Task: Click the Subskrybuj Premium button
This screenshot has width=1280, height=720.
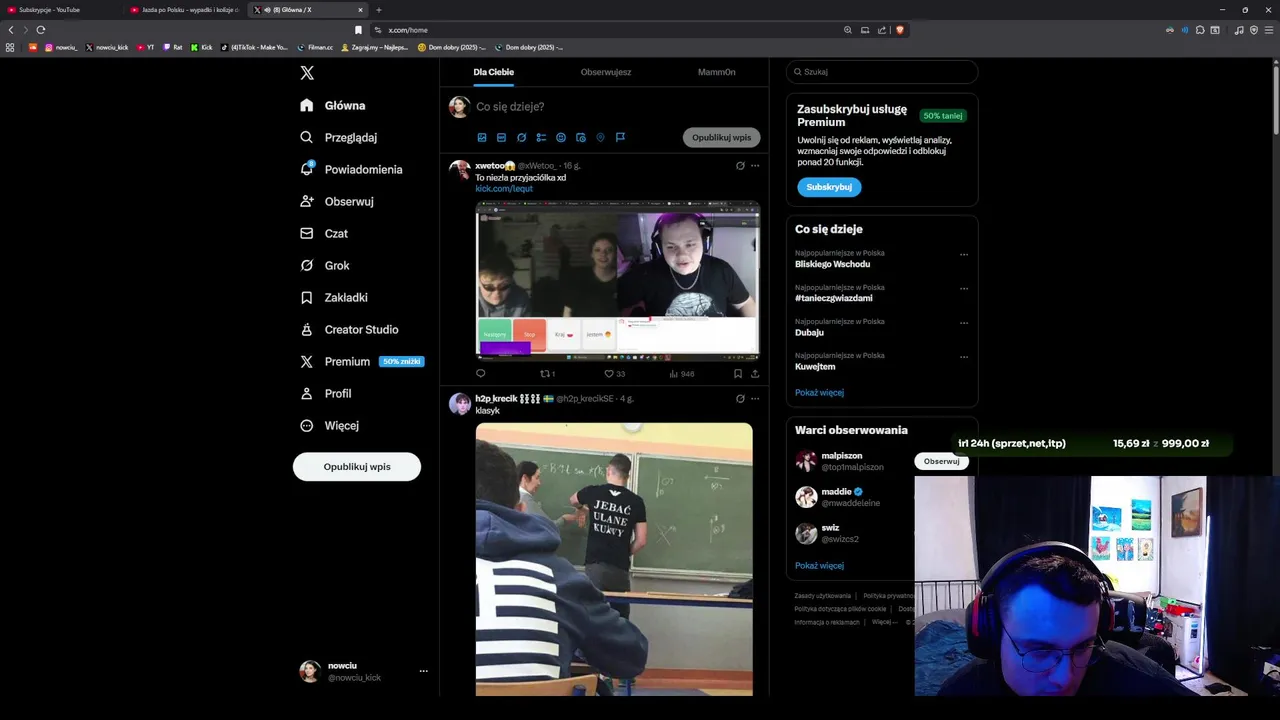Action: click(x=829, y=187)
